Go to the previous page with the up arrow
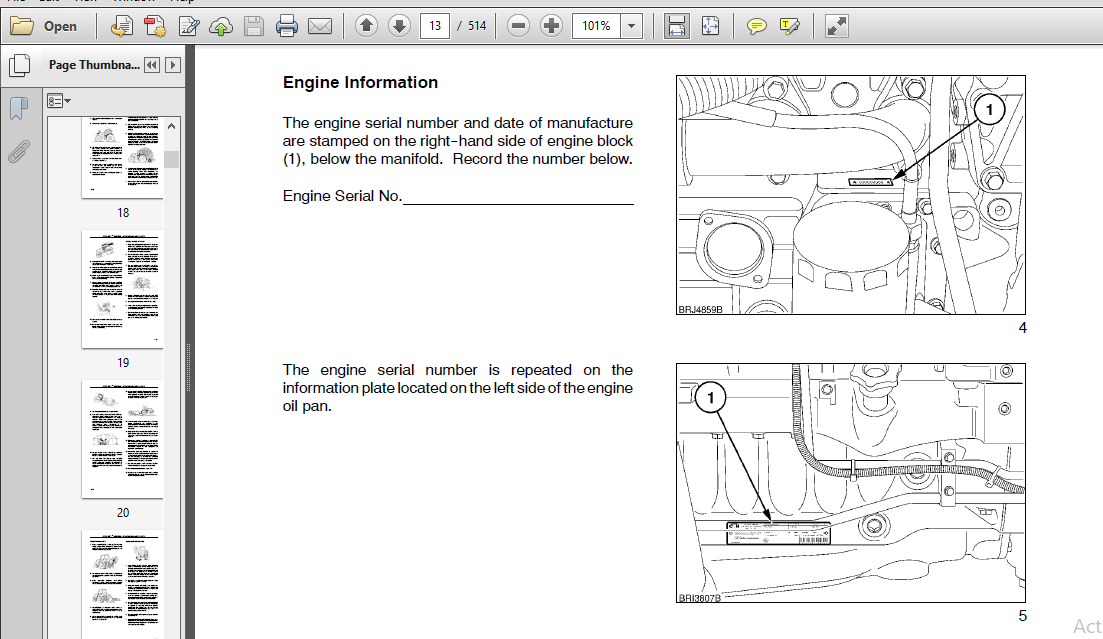 pos(366,26)
